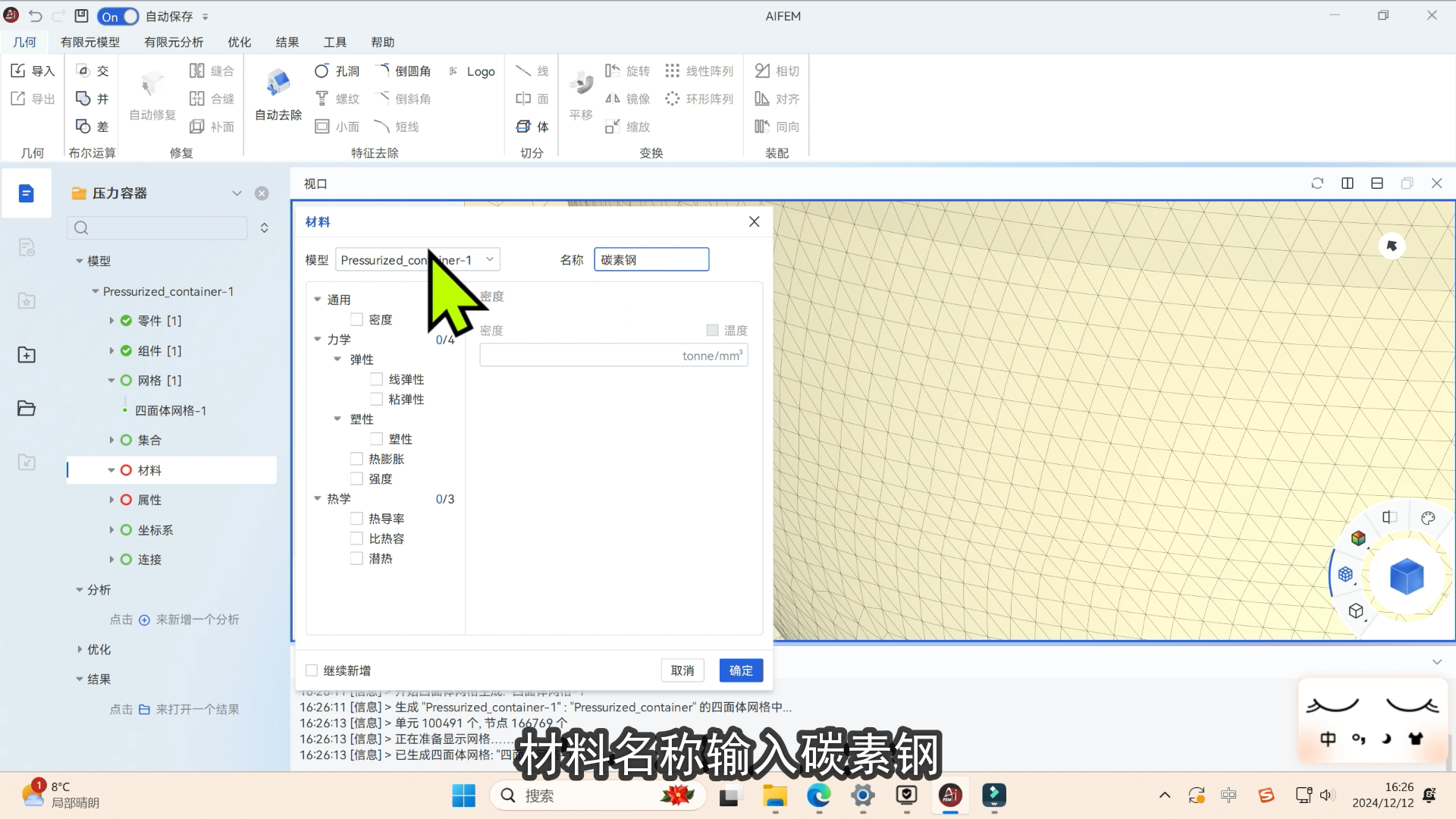The width and height of the screenshot is (1456, 819).
Task: Toggle the 热导率 (thermal conductivity) checkbox
Action: click(357, 518)
